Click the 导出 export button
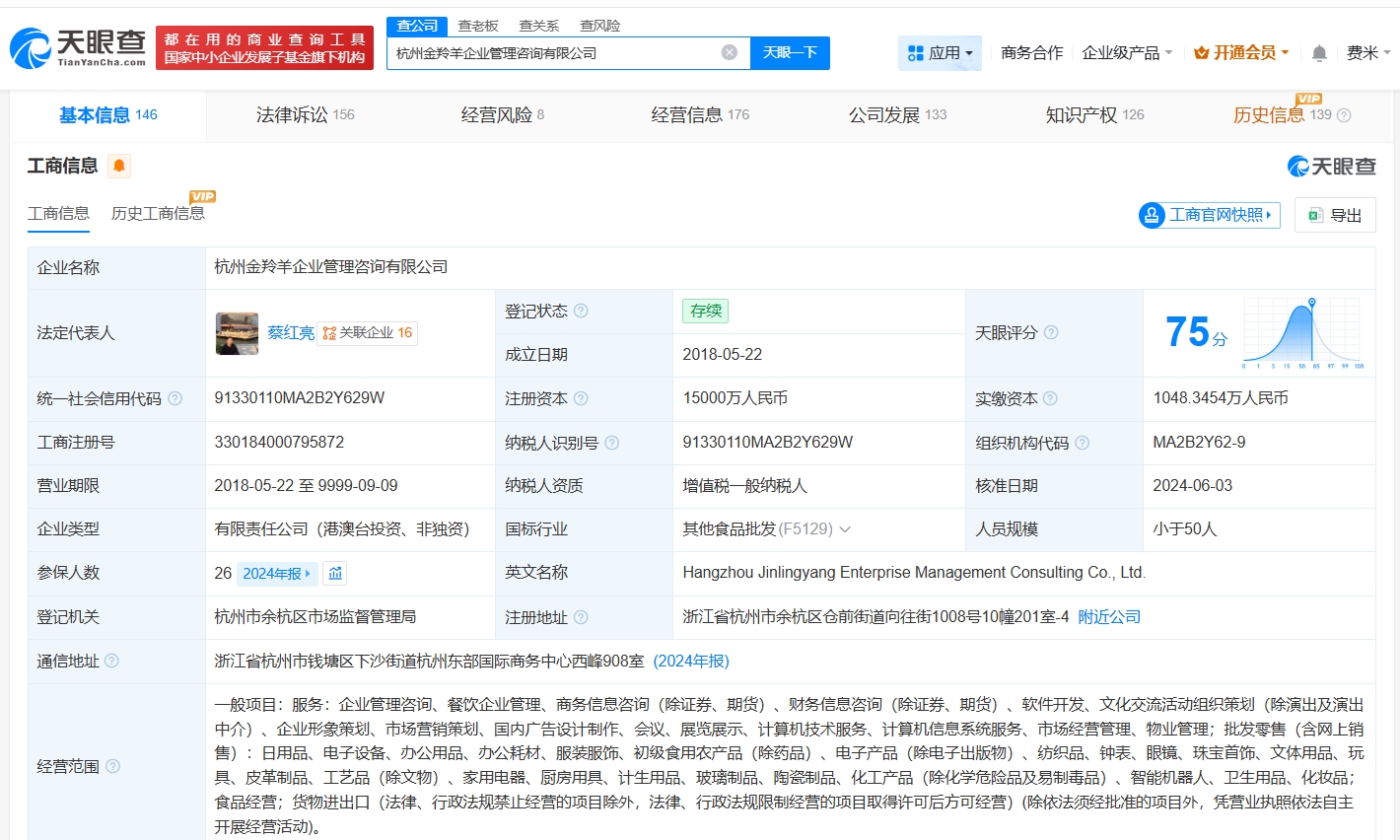 click(x=1335, y=215)
